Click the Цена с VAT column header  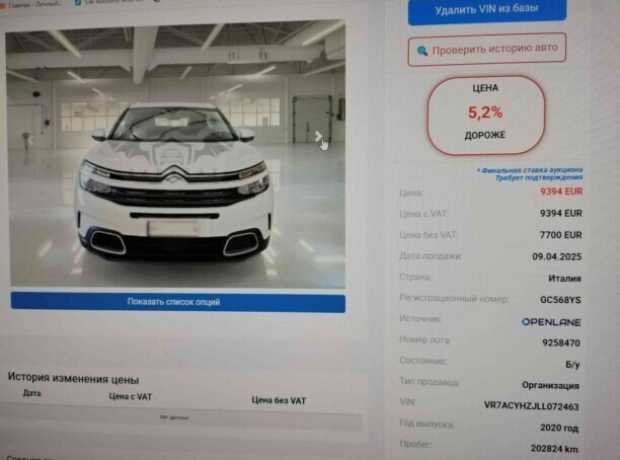click(x=130, y=396)
